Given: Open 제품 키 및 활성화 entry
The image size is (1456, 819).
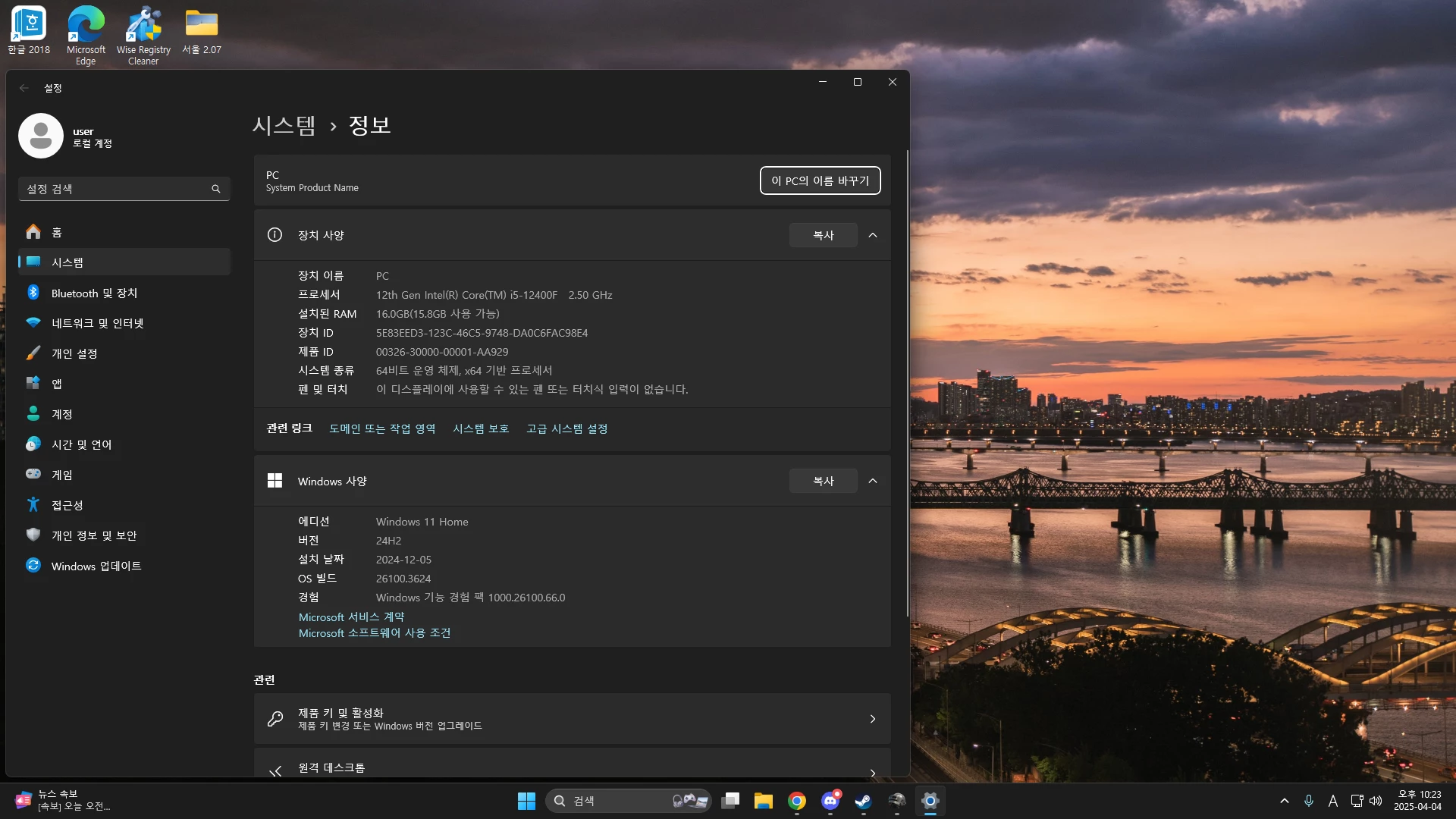Looking at the screenshot, I should [572, 718].
